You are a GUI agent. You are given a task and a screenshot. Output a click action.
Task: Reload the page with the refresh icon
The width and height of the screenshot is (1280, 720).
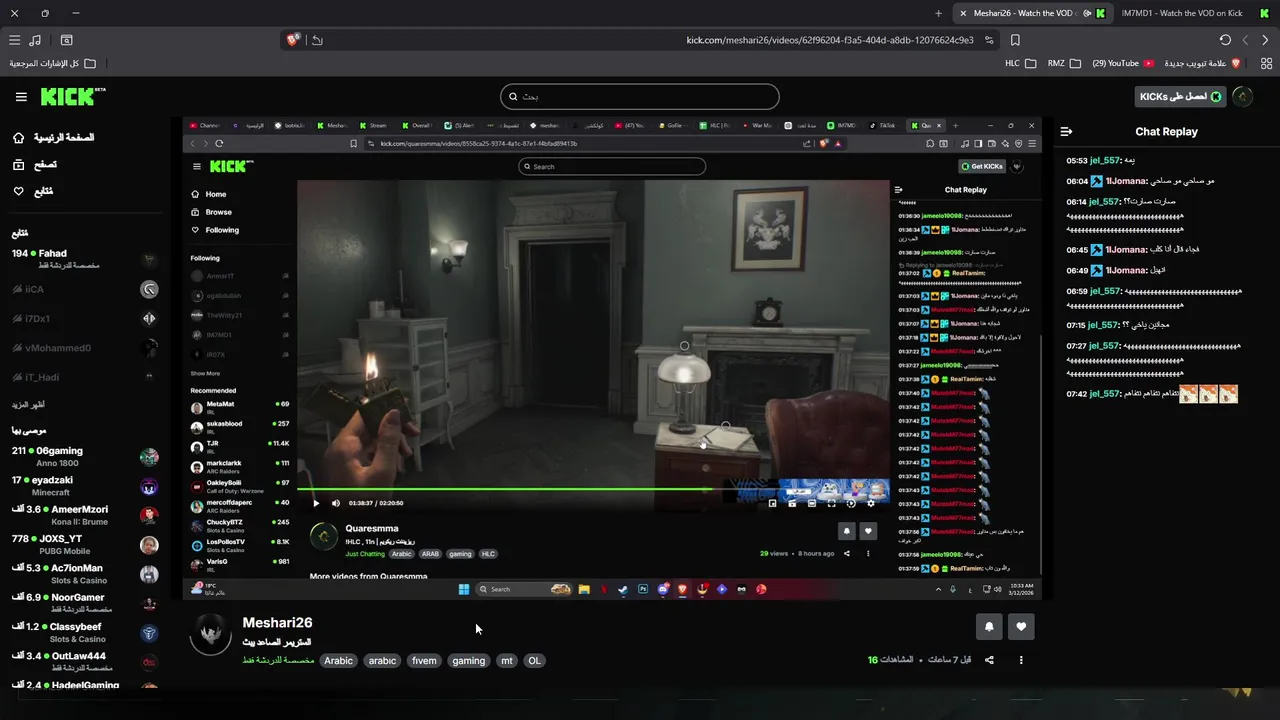coord(1225,40)
